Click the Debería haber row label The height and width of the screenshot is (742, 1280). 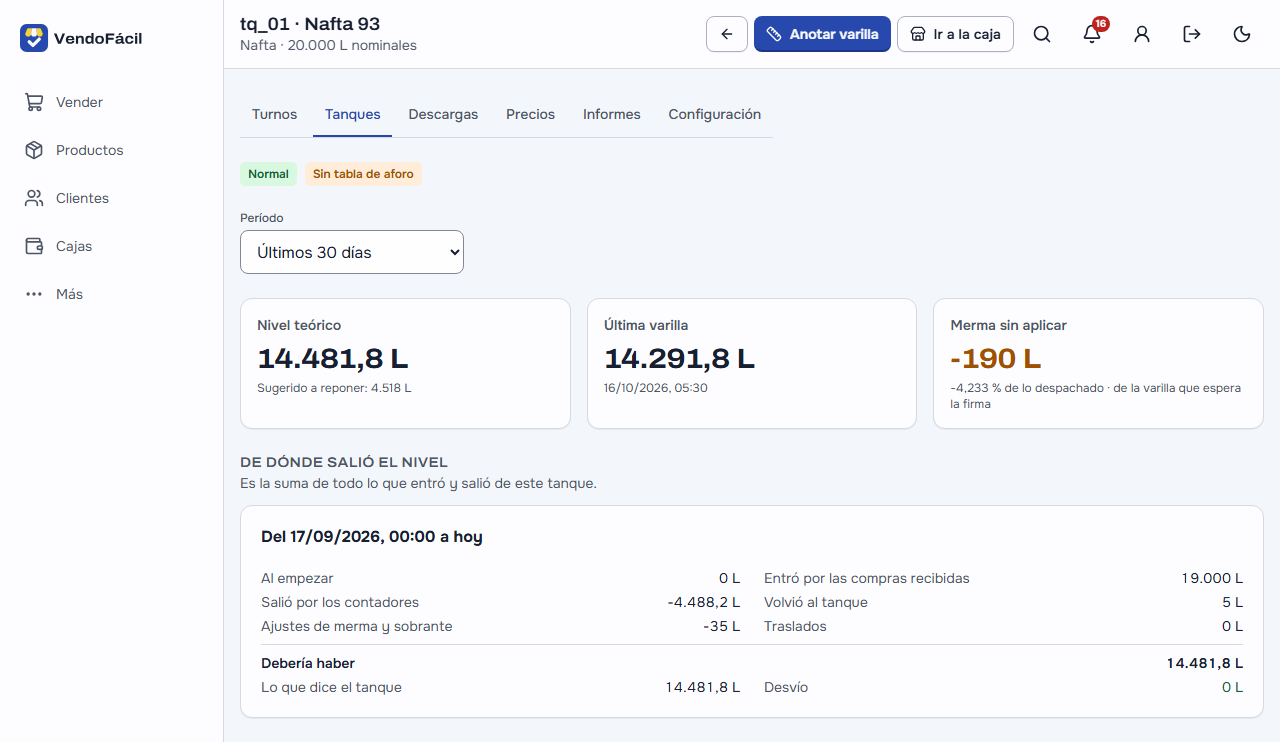308,663
